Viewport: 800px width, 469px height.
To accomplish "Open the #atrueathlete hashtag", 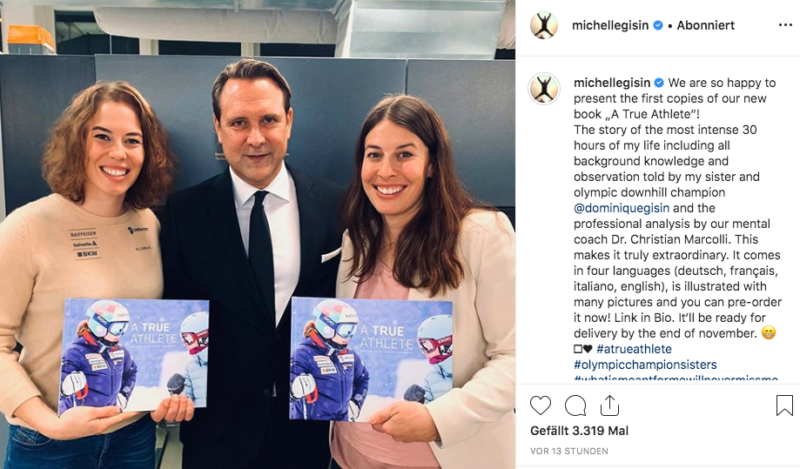I will pos(634,349).
